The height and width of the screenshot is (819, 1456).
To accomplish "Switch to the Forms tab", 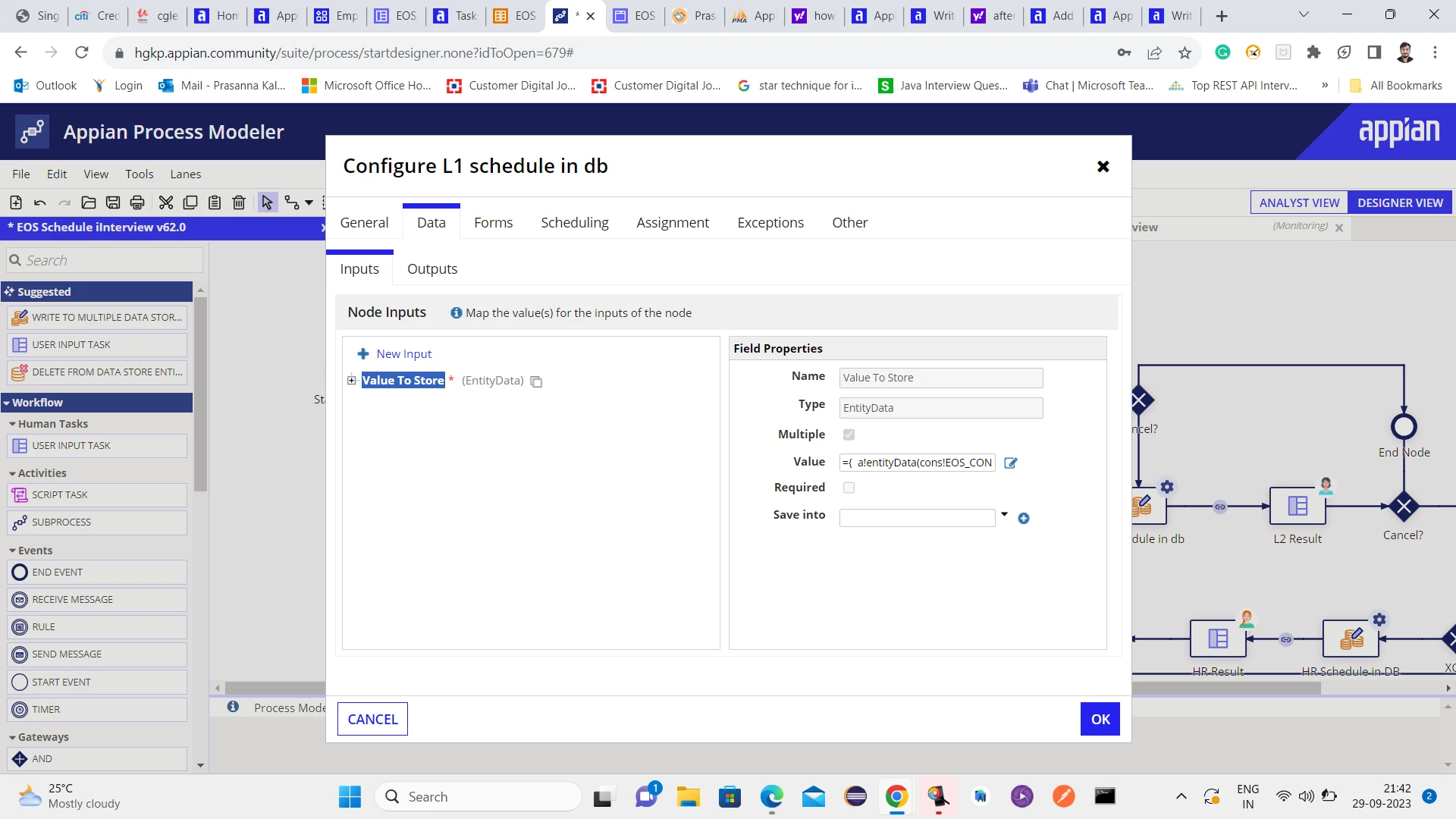I will click(494, 222).
